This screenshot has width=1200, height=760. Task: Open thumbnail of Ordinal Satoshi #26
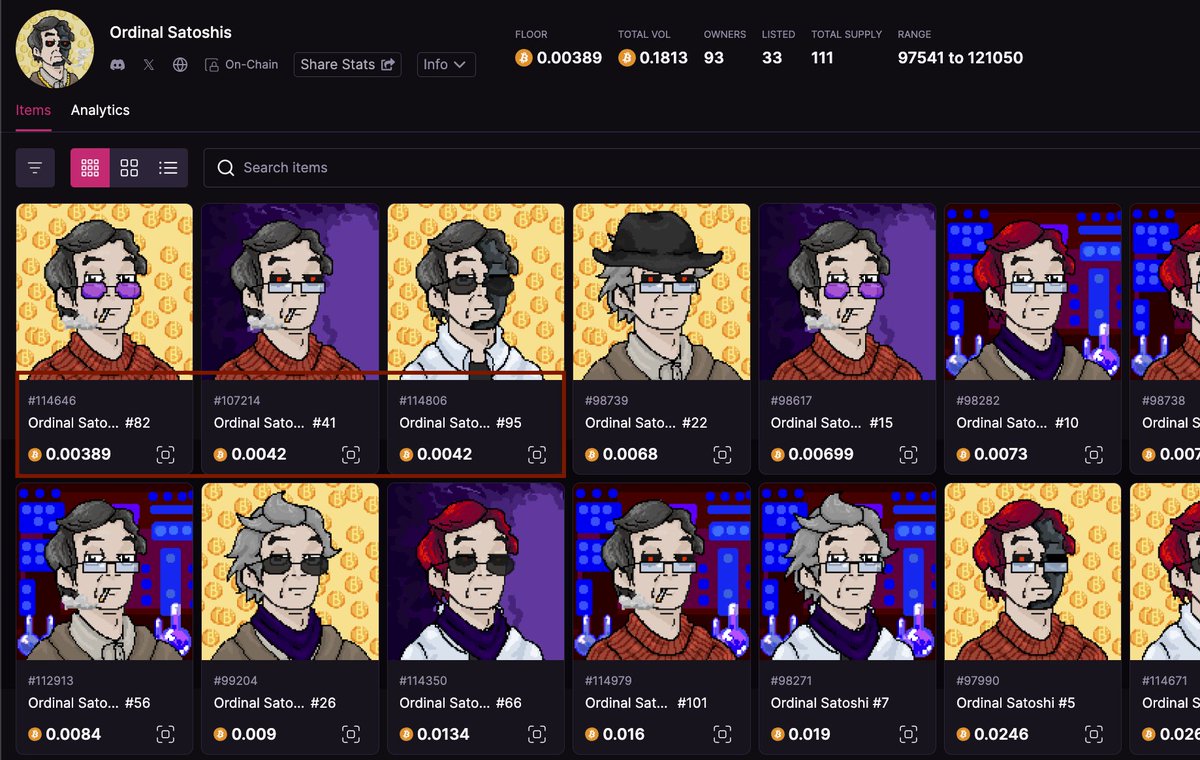(290, 571)
